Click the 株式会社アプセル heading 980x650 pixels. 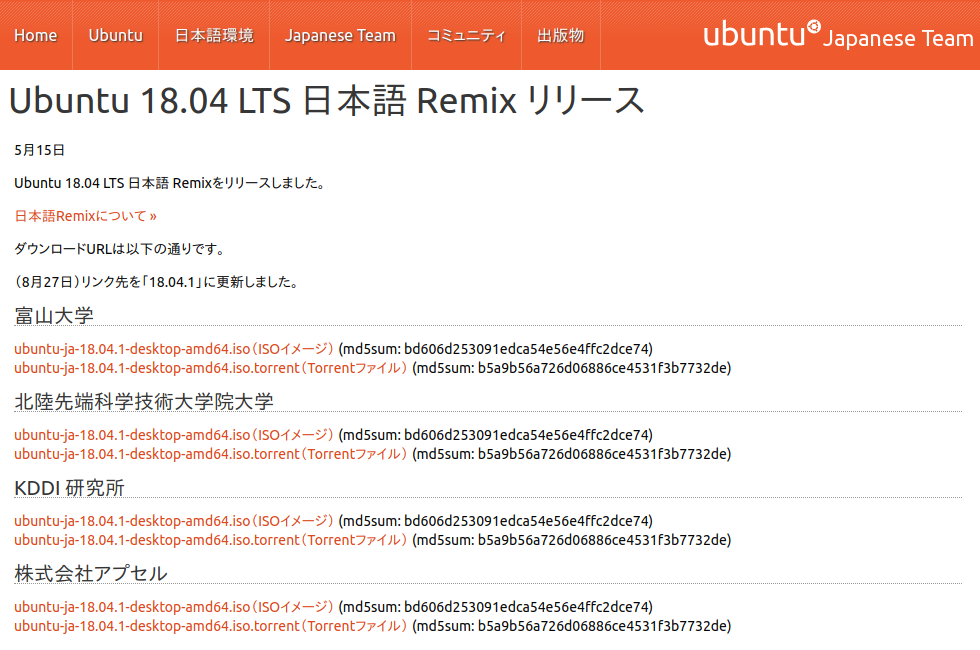tap(91, 574)
